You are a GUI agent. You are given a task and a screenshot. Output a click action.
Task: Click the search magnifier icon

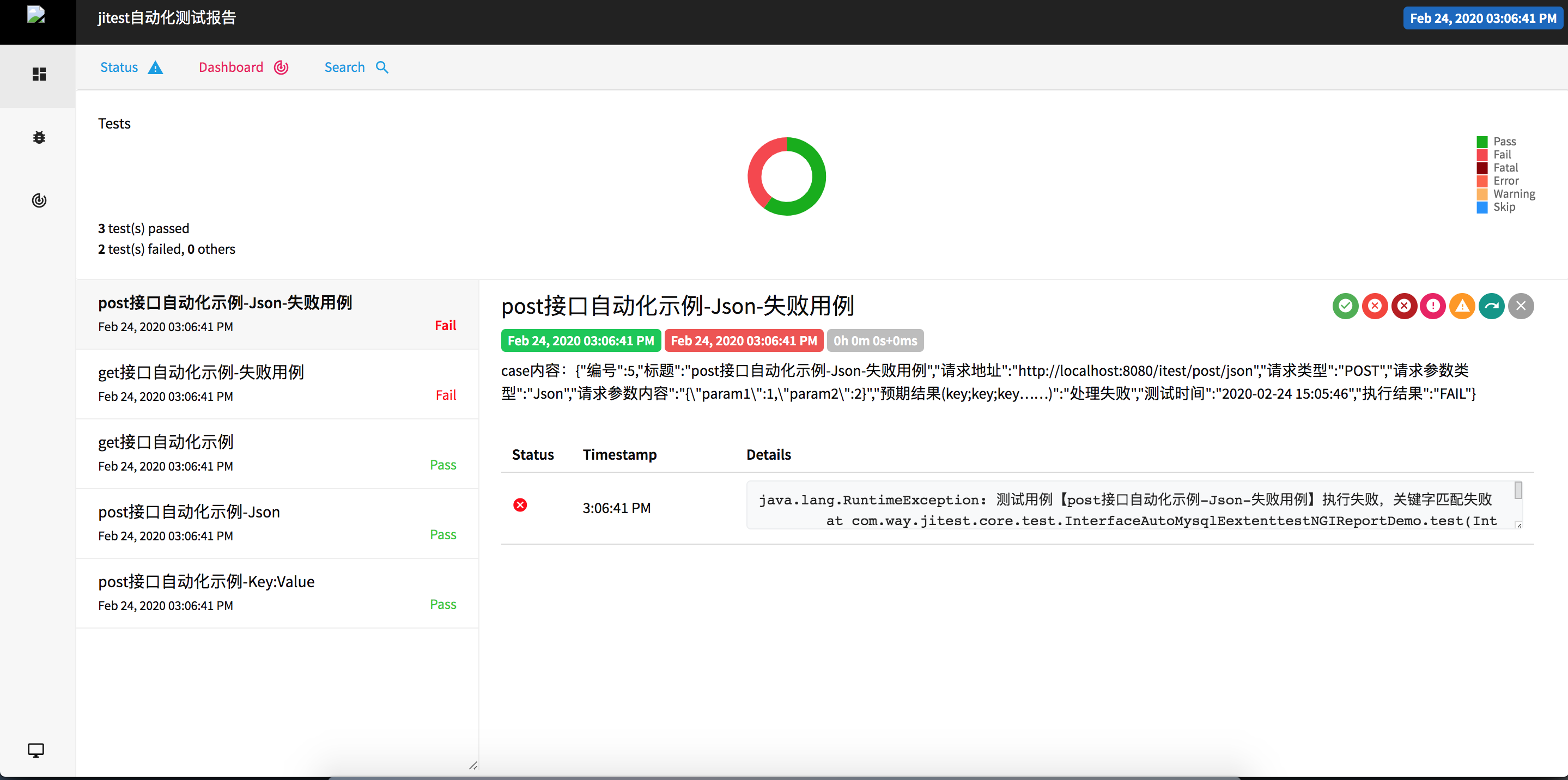382,67
